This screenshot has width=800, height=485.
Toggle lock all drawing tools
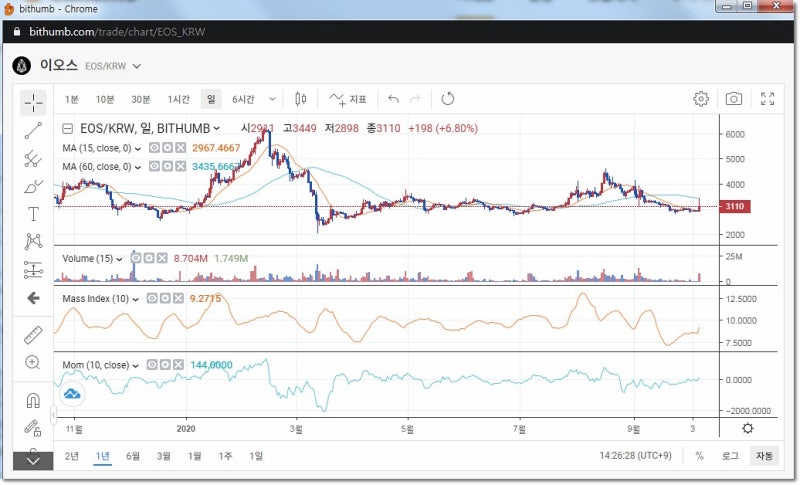tap(33, 428)
